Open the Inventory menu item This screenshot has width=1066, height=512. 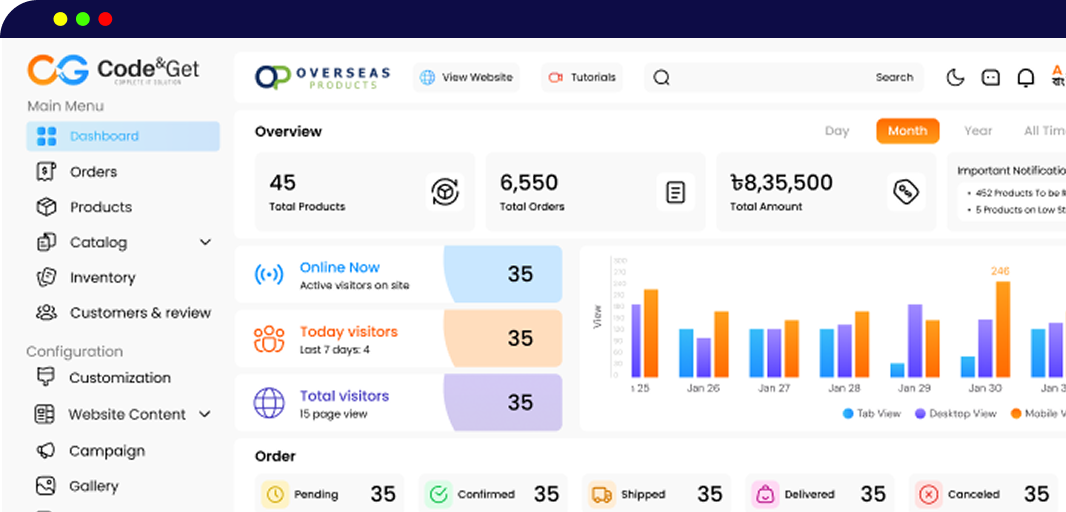[103, 277]
